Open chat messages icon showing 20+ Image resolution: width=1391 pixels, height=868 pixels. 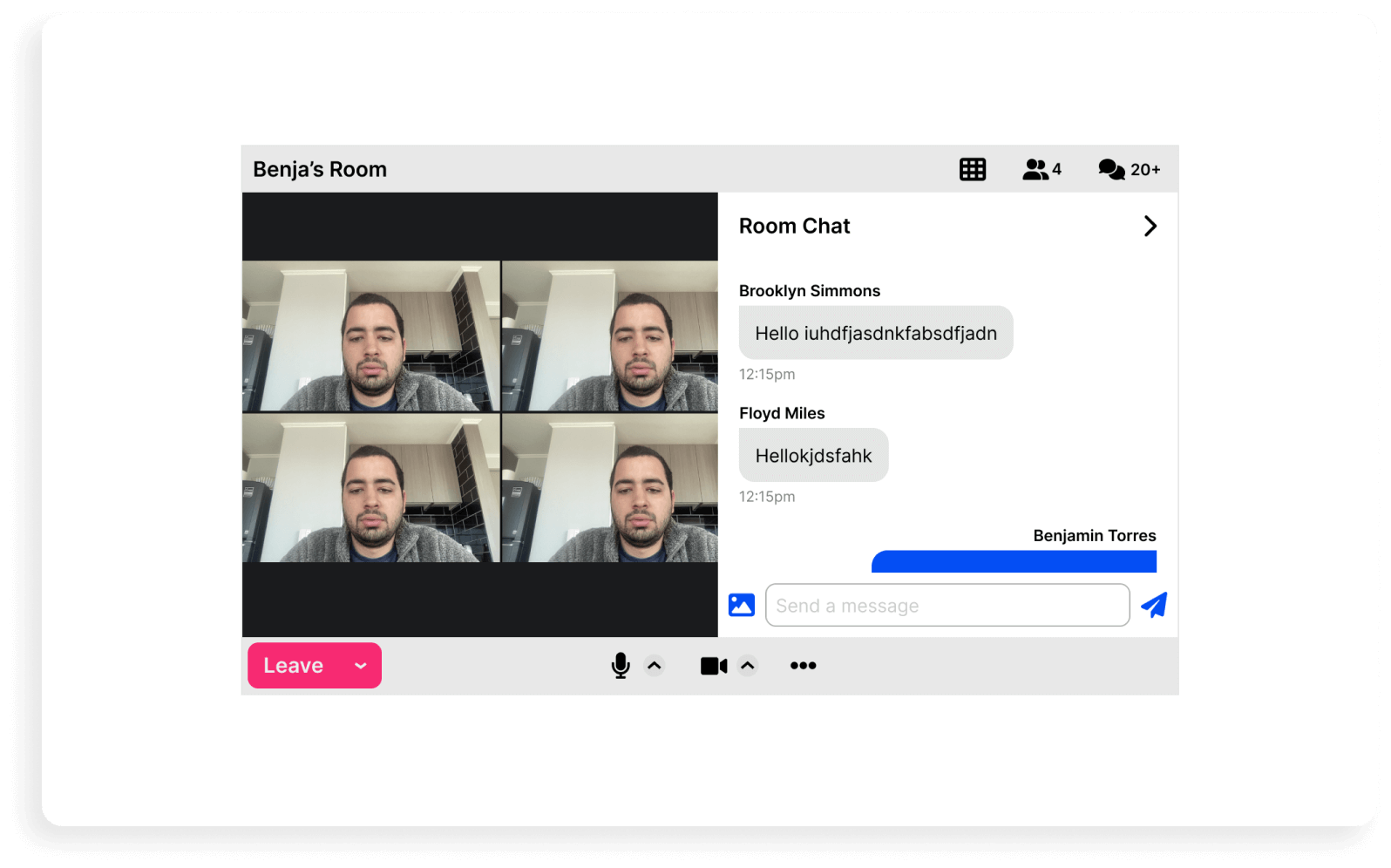[x=1129, y=170]
